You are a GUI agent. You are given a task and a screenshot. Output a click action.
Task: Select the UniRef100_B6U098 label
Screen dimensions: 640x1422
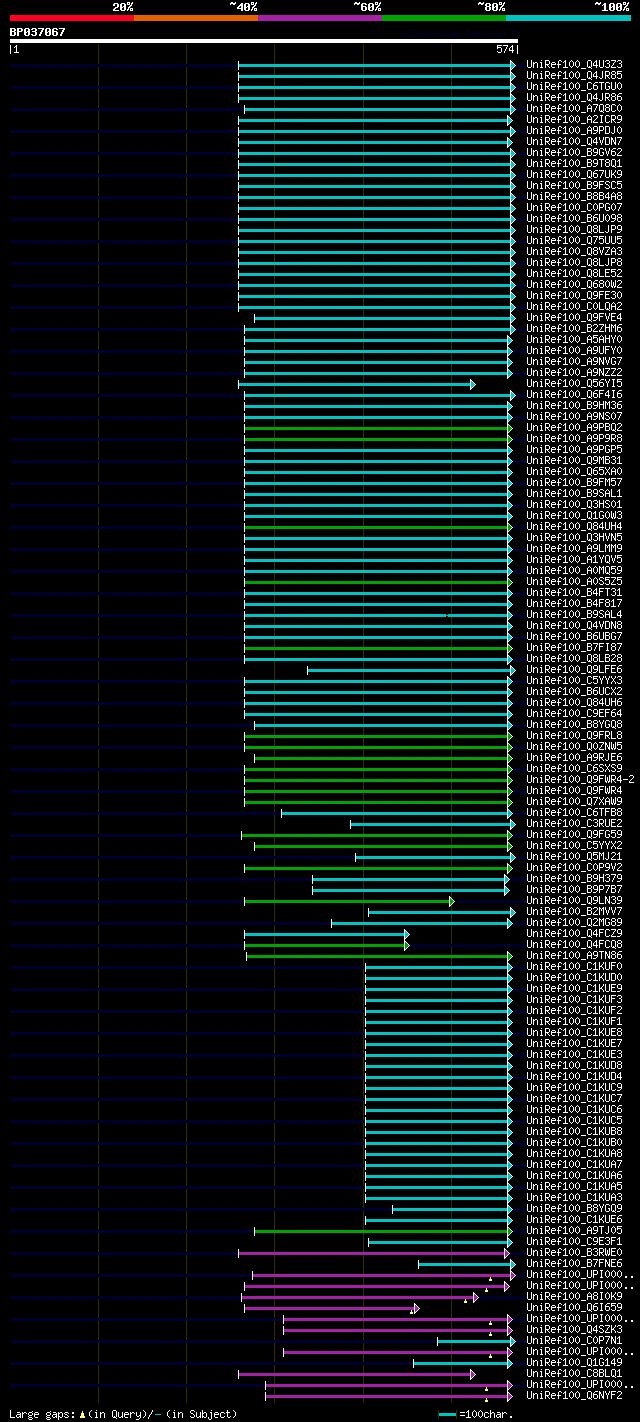[x=574, y=218]
